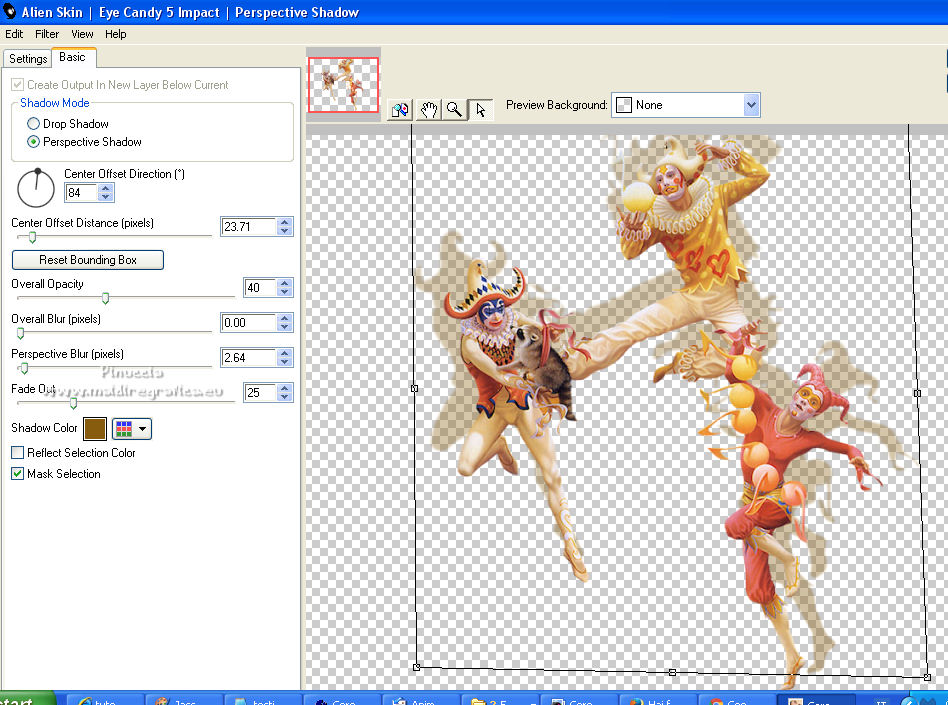Click the Center Offset Distance slider handle
The height and width of the screenshot is (705, 948).
[33, 238]
